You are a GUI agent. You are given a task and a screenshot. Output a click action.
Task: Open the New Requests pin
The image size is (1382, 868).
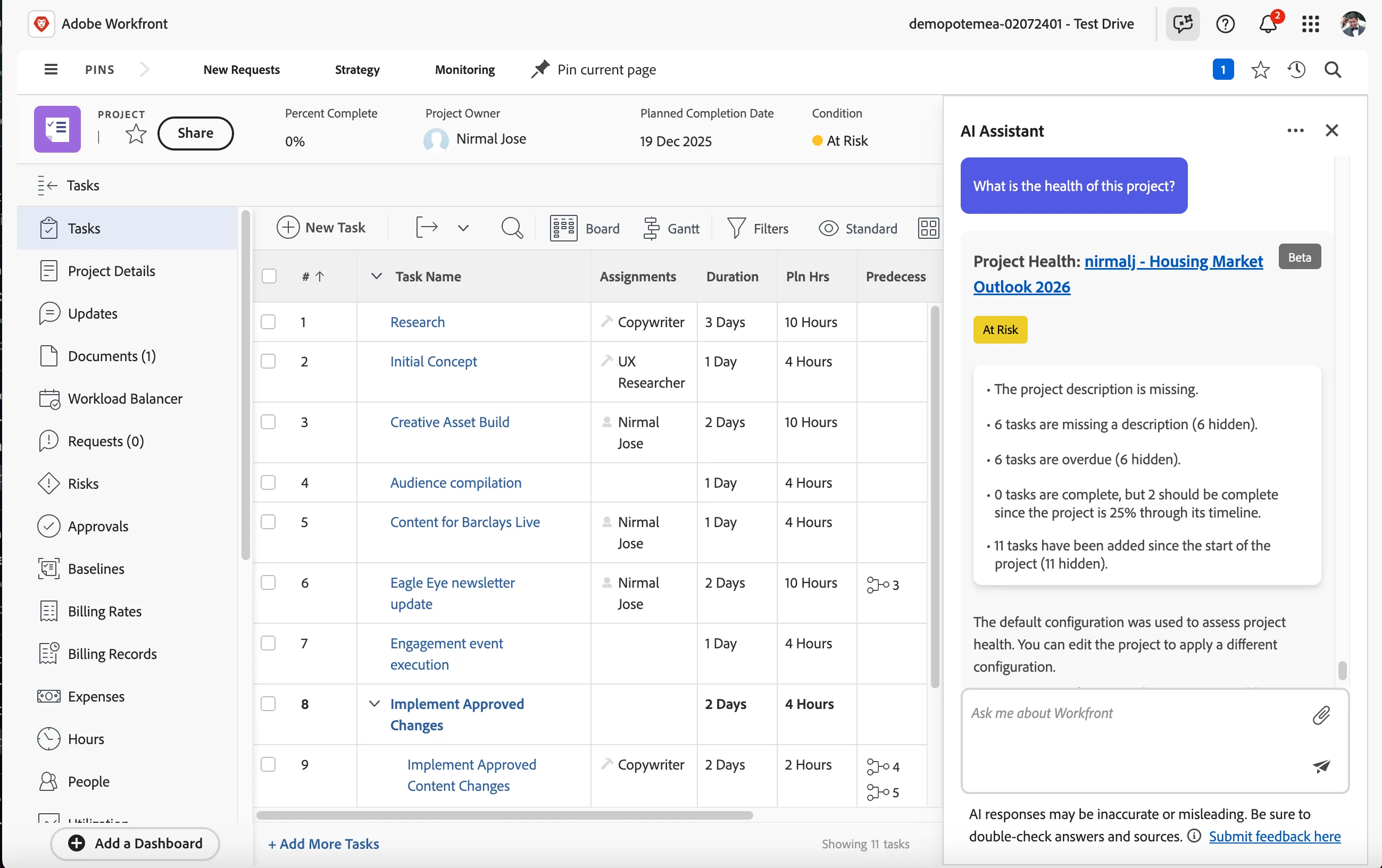point(242,70)
